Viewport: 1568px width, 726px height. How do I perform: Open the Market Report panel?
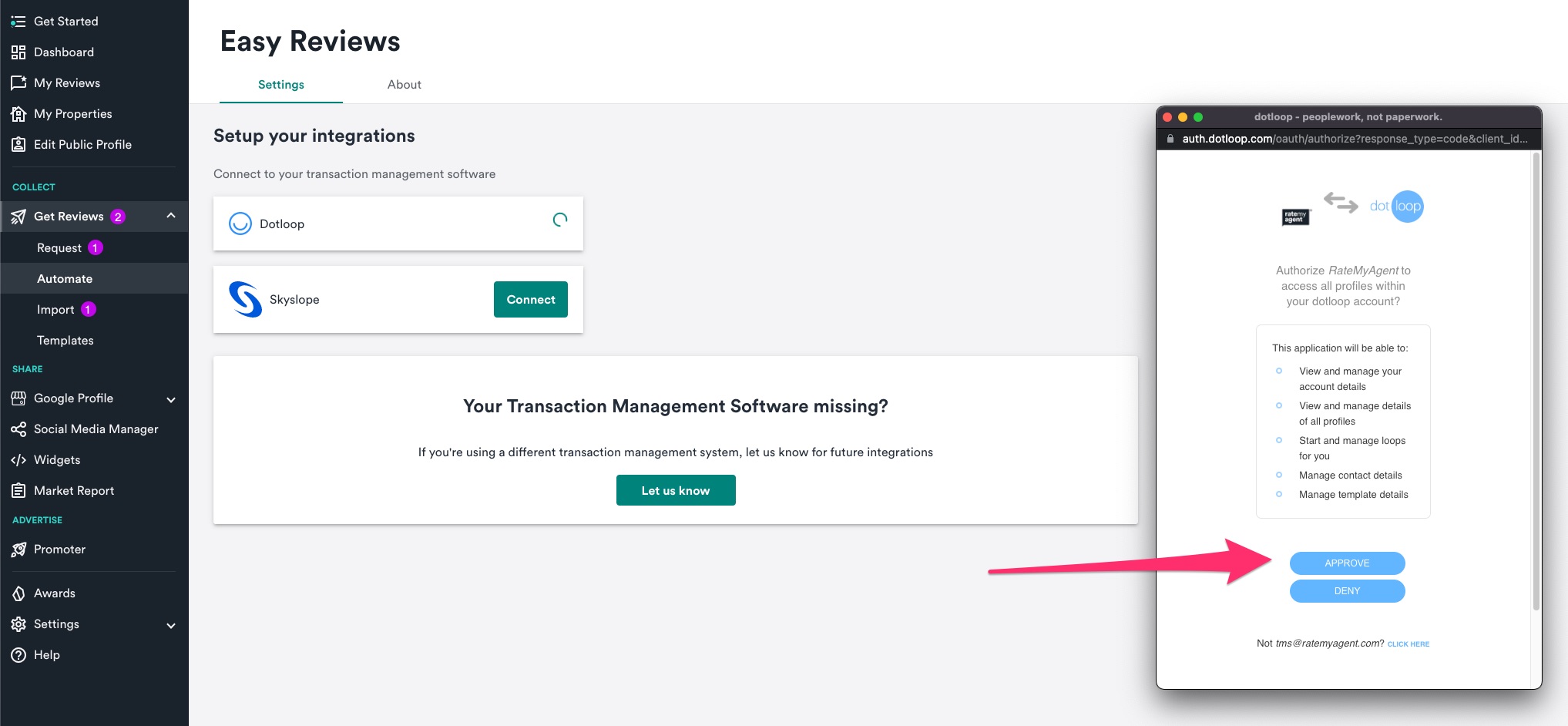(x=73, y=490)
